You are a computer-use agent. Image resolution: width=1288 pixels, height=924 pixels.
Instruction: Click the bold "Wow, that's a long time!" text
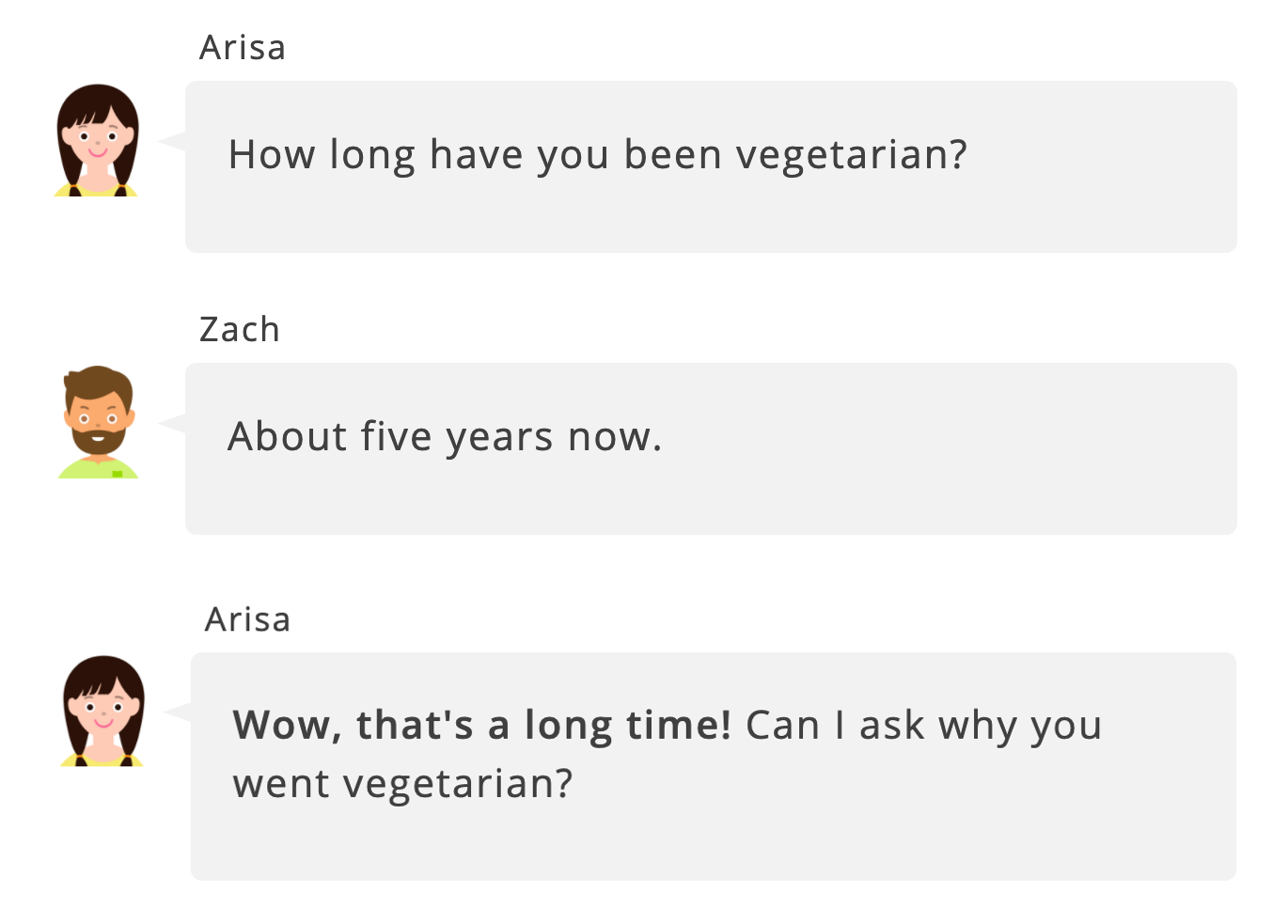click(x=481, y=726)
